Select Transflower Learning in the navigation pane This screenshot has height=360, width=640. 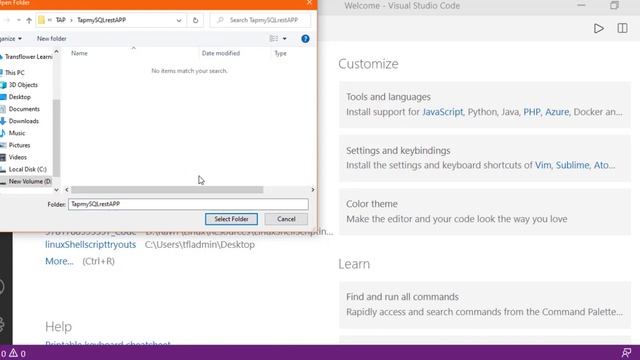click(26, 57)
